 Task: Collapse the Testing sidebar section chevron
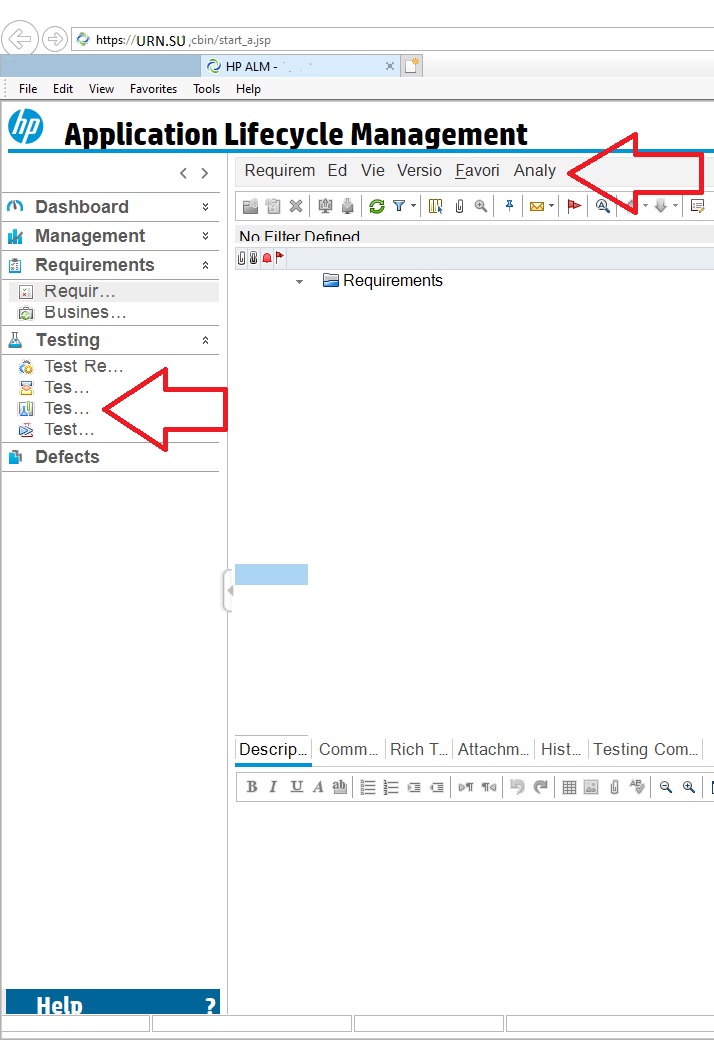tap(206, 340)
